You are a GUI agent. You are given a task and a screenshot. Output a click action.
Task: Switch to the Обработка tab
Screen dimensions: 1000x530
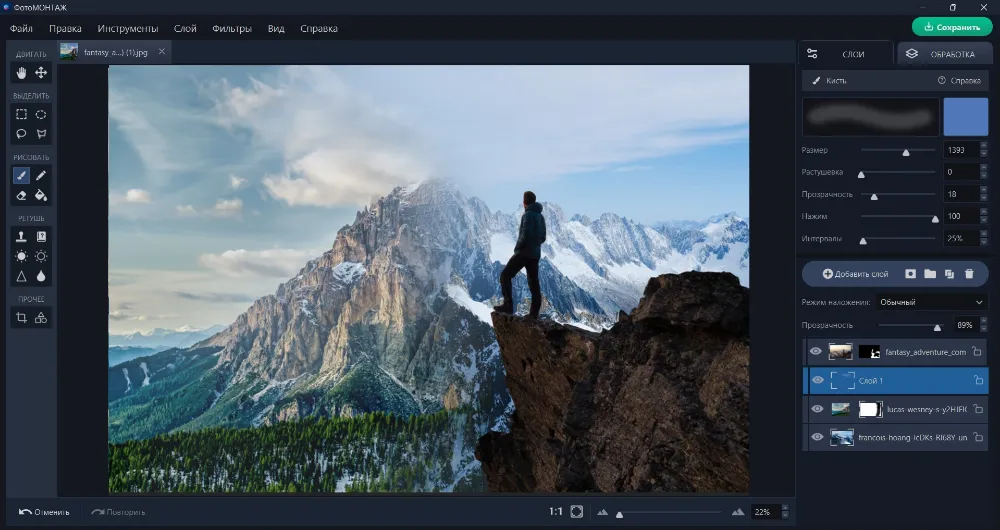944,54
